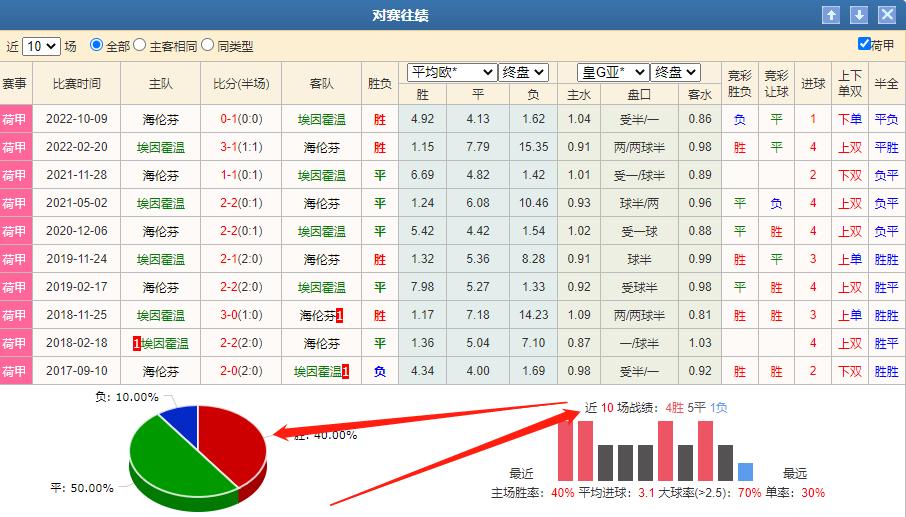Click handicap 受半/一 in 2022-10-09 row

click(639, 120)
